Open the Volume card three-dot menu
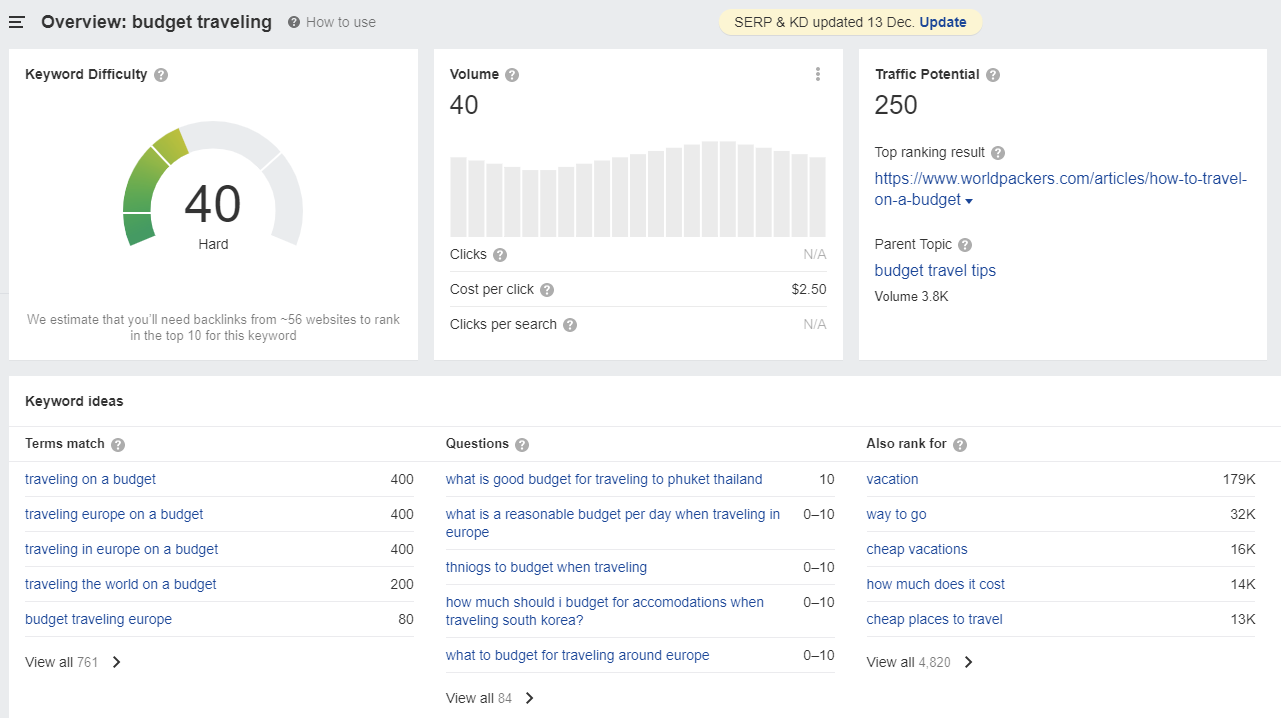 pos(818,74)
